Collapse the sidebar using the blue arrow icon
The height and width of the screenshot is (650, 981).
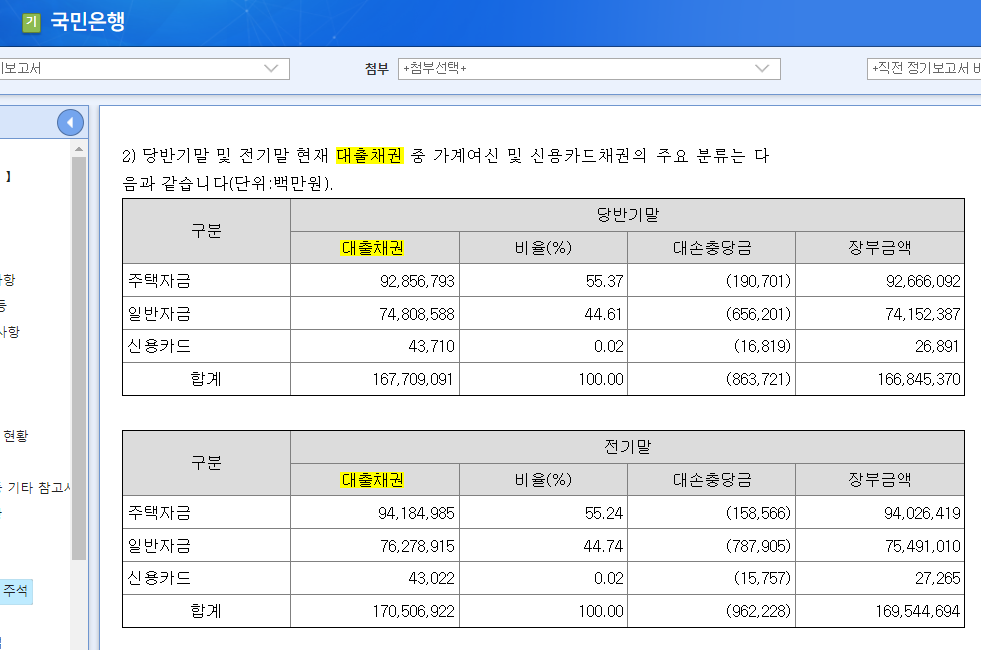click(69, 121)
